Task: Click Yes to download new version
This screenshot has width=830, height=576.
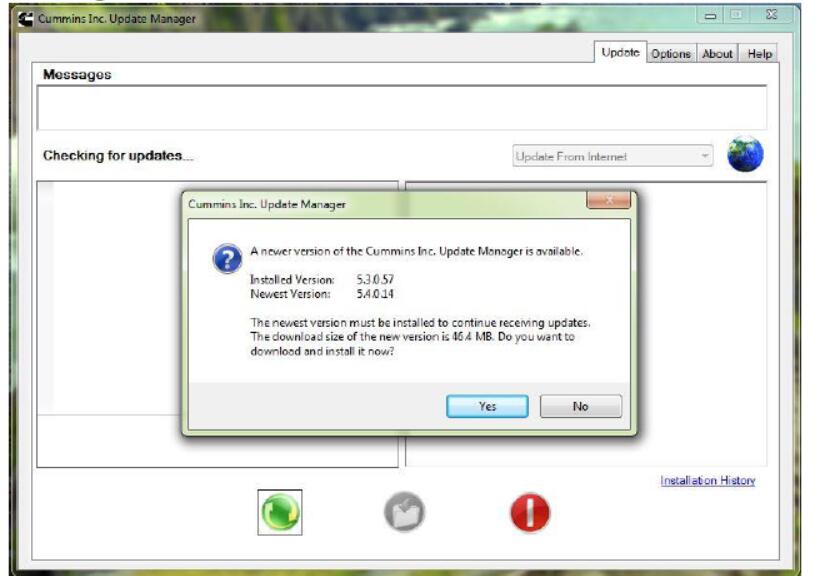Action: pos(487,406)
